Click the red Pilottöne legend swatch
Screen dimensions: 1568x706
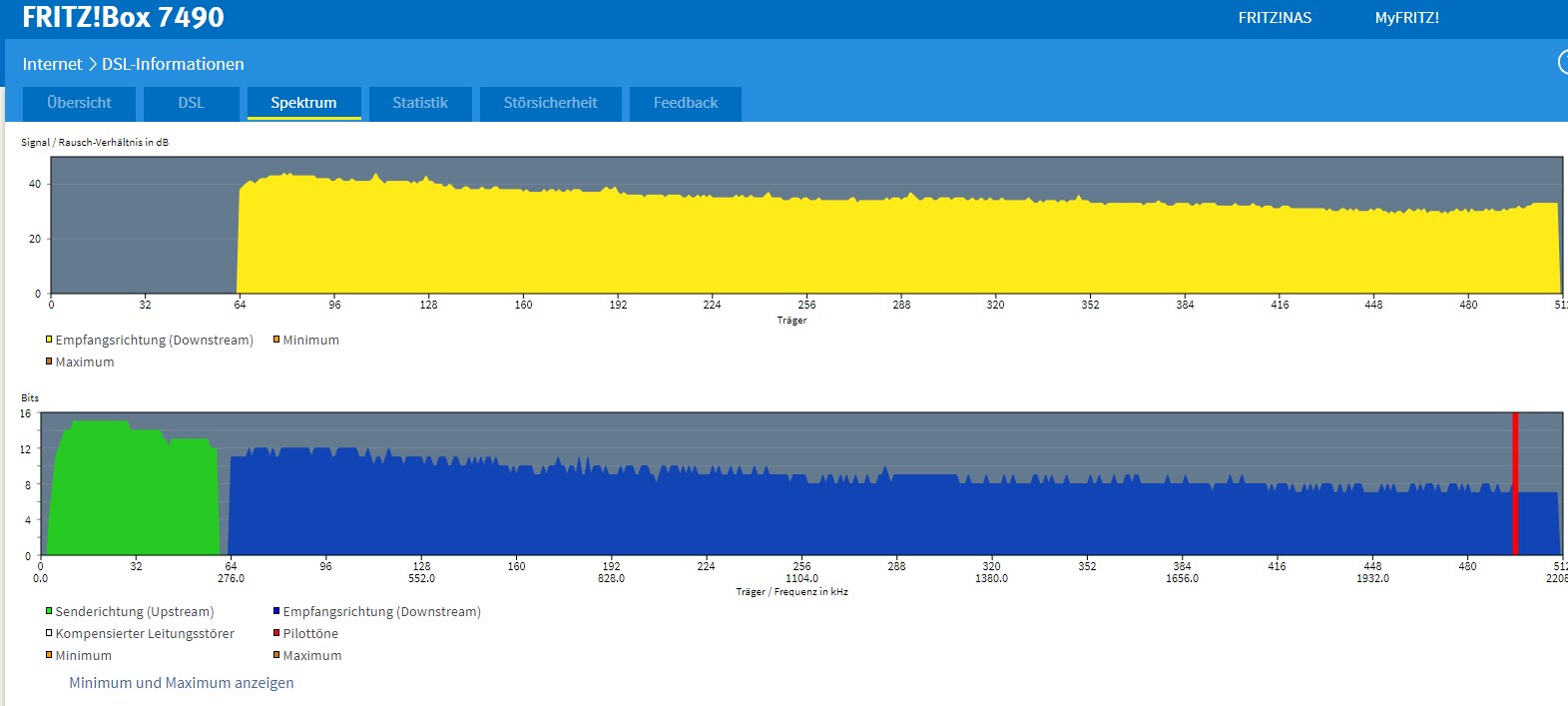(275, 633)
